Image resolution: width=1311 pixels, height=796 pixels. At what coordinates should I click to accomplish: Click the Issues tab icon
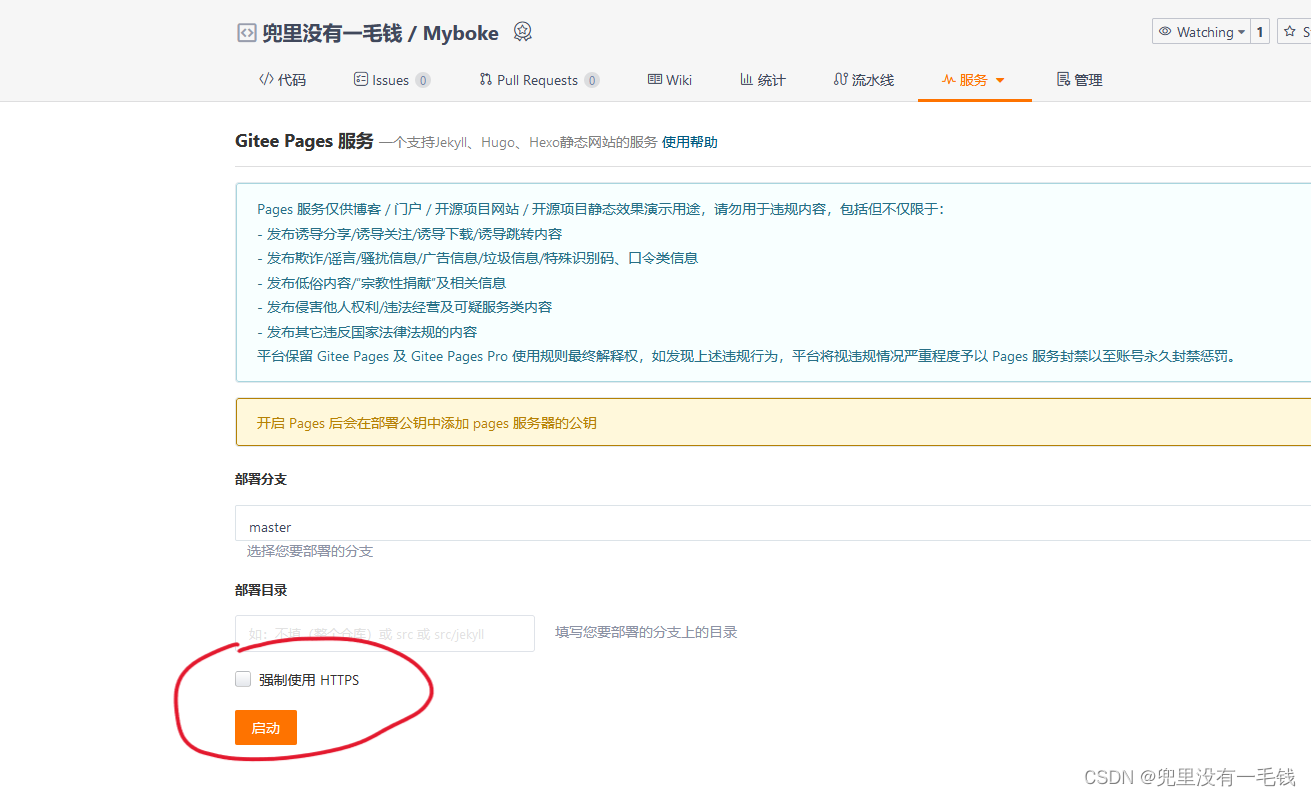pos(361,79)
